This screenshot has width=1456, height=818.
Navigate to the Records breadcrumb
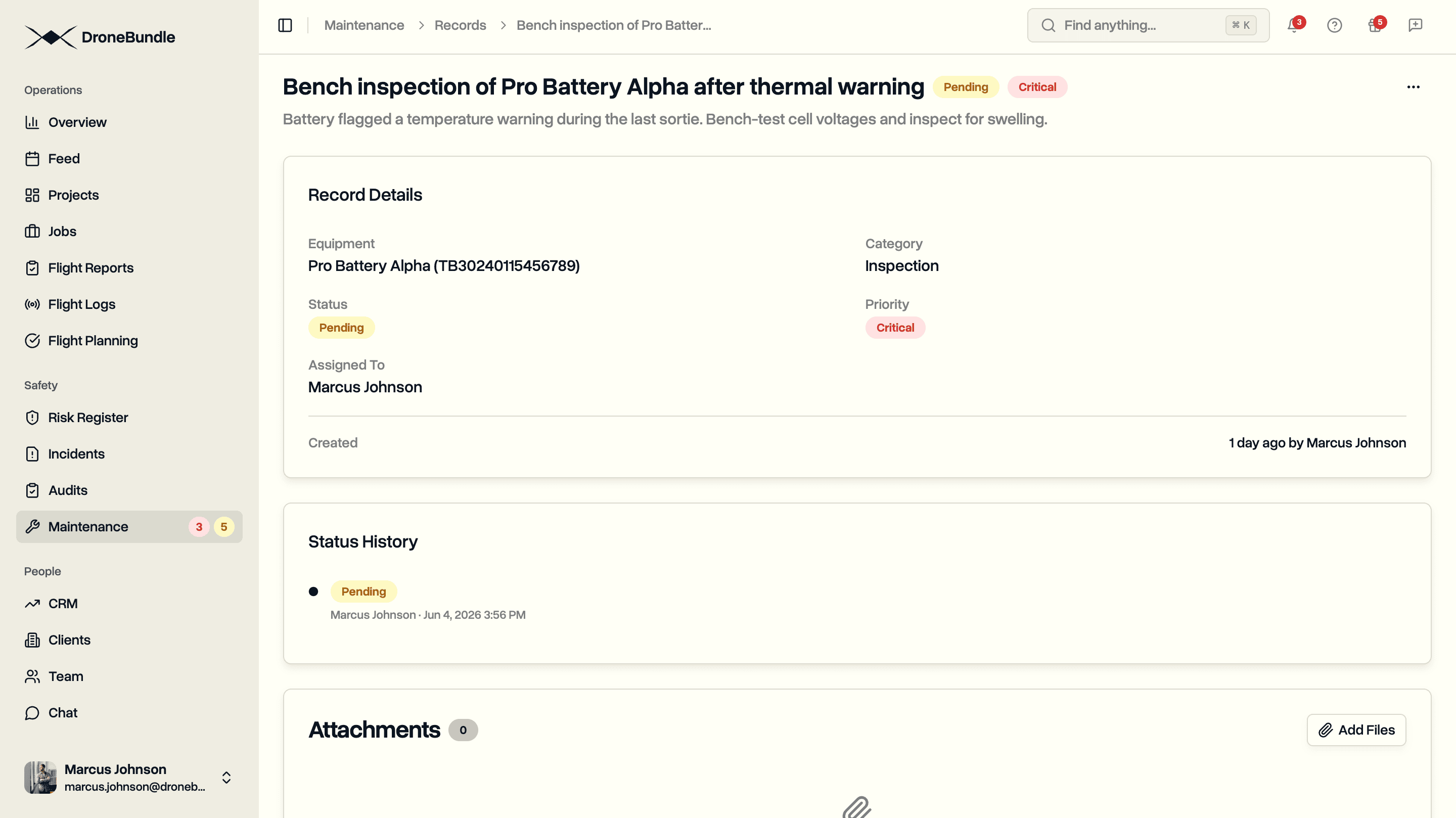tap(460, 25)
